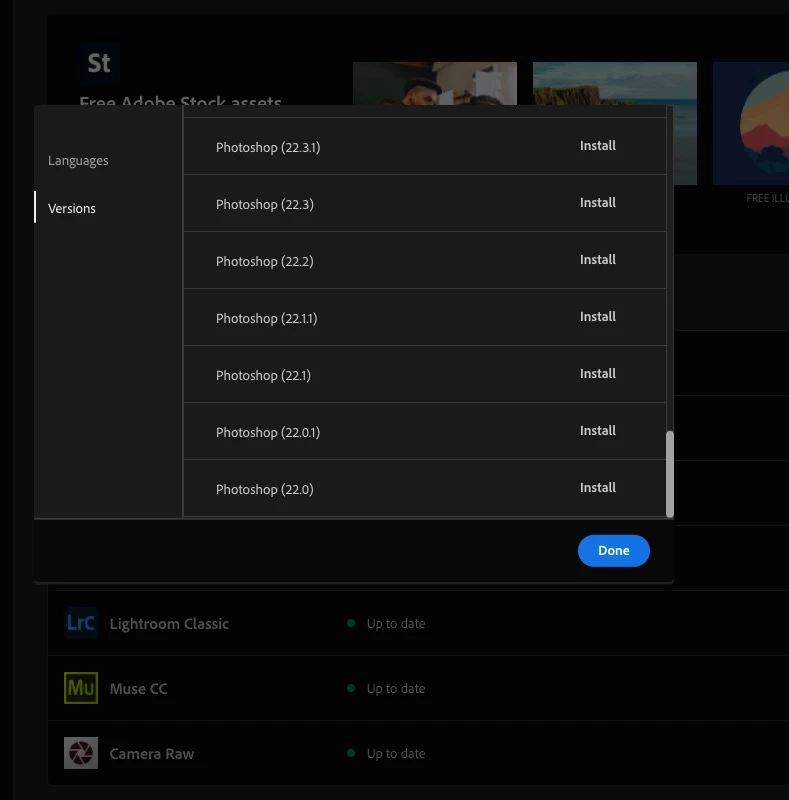
Task: Install Photoshop version 22.3.1
Action: 598,146
